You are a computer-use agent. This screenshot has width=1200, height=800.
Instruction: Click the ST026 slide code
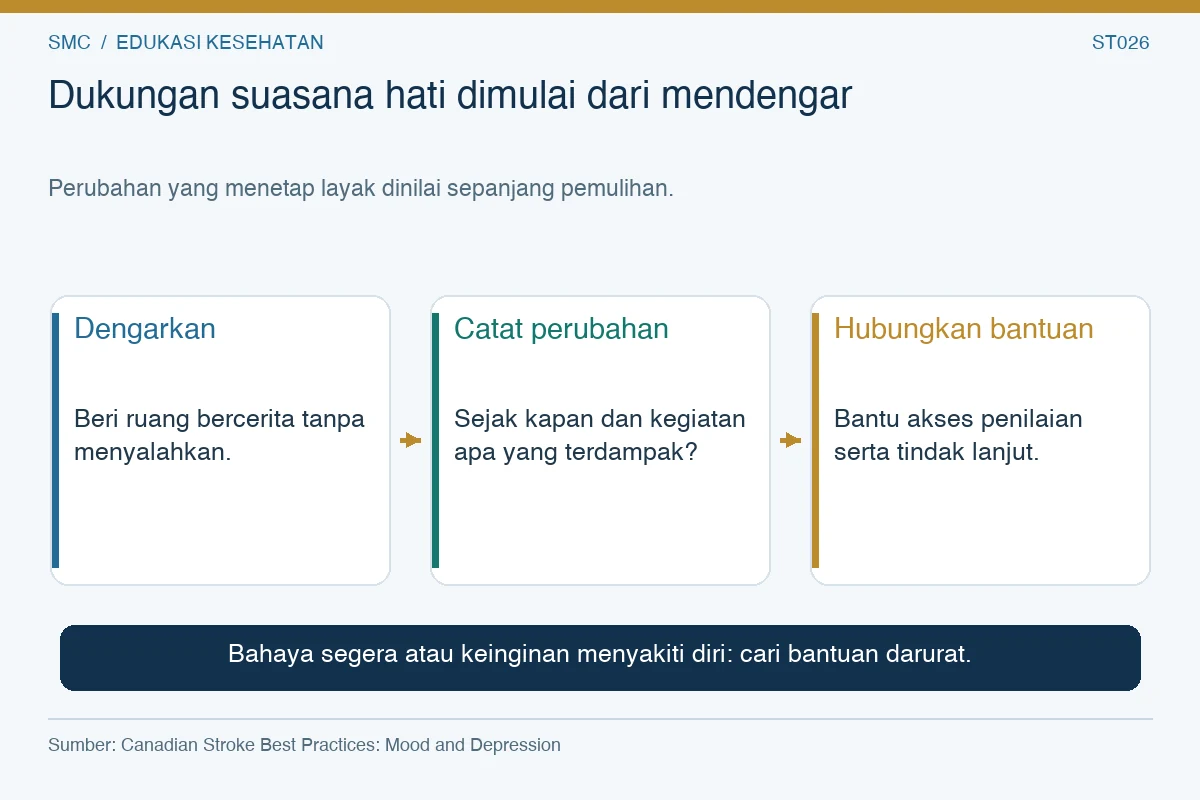pyautogui.click(x=1121, y=42)
